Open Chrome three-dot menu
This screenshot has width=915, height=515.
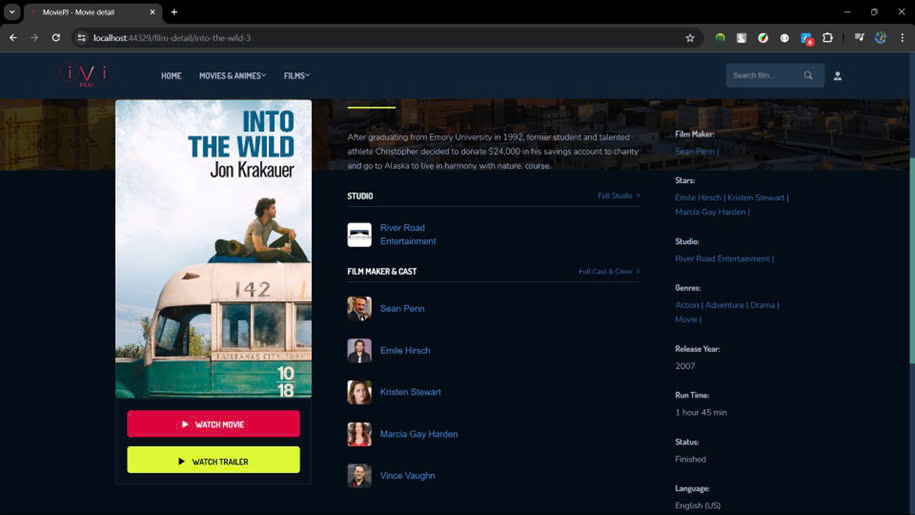[902, 38]
